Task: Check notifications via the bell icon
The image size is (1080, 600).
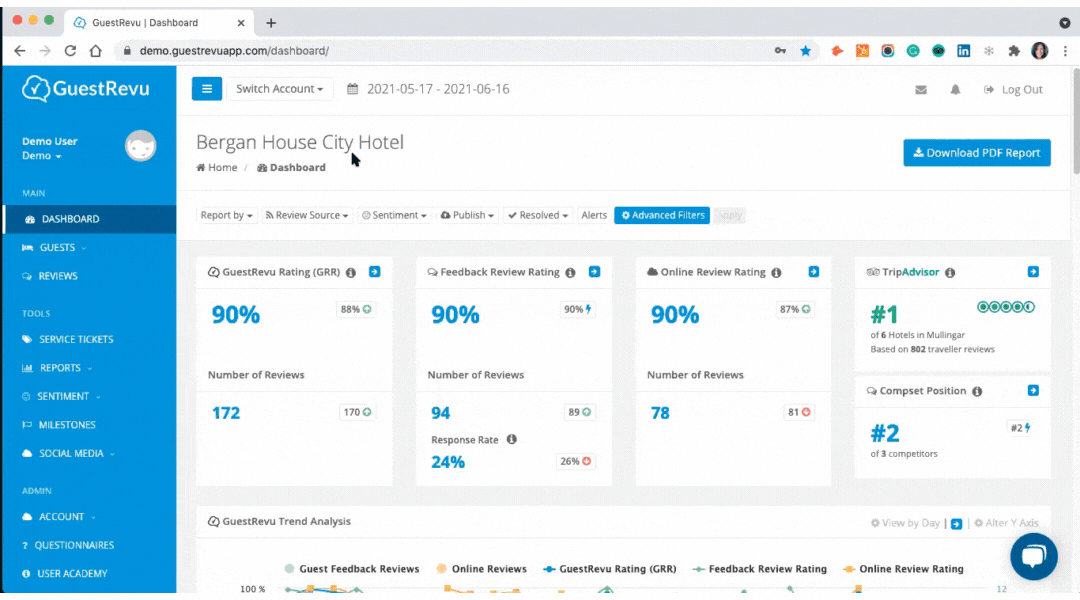Action: coord(955,89)
